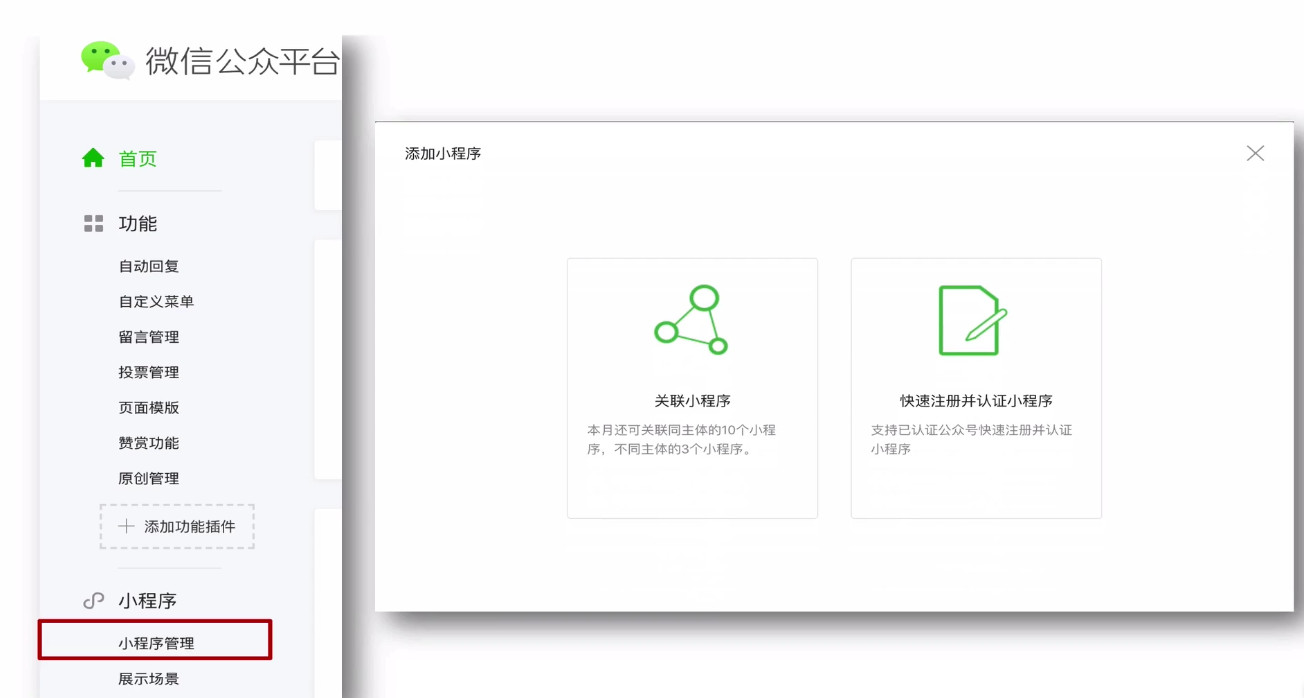Choose 快速注册并认证小程序 card title
The width and height of the screenshot is (1304, 698).
coord(976,401)
